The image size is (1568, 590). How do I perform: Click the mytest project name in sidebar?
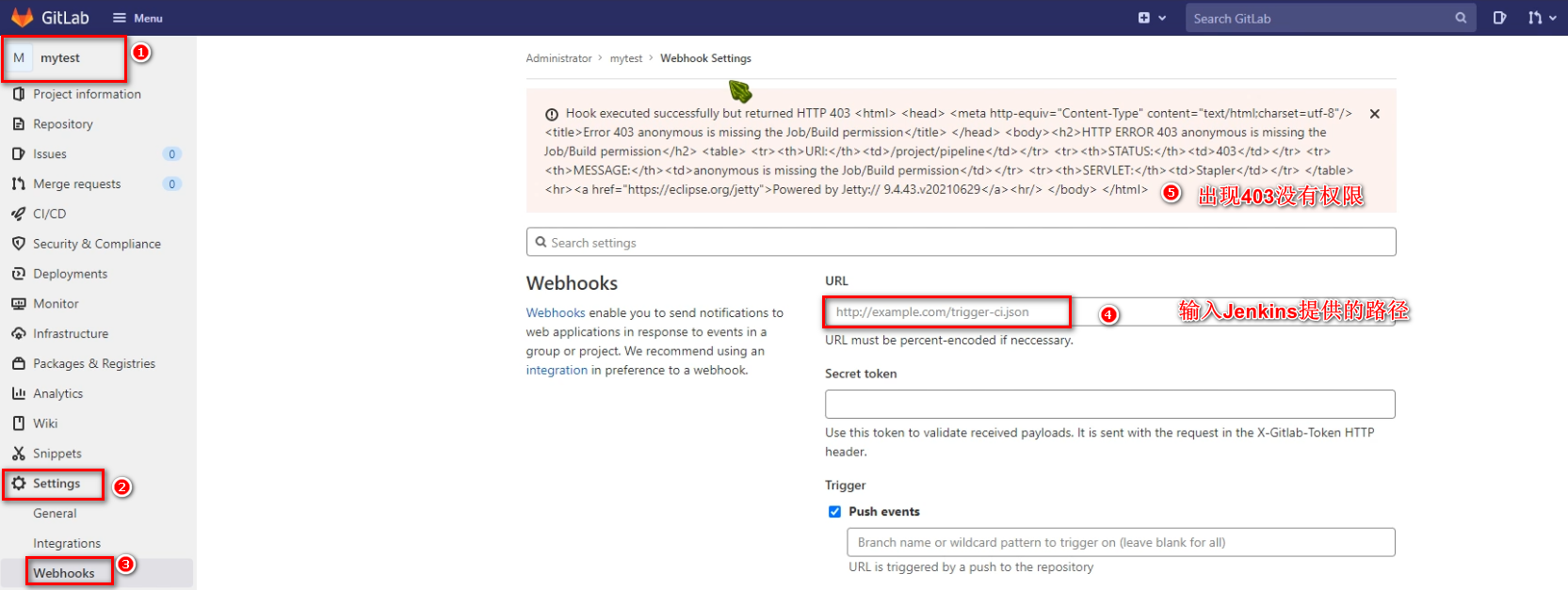60,58
